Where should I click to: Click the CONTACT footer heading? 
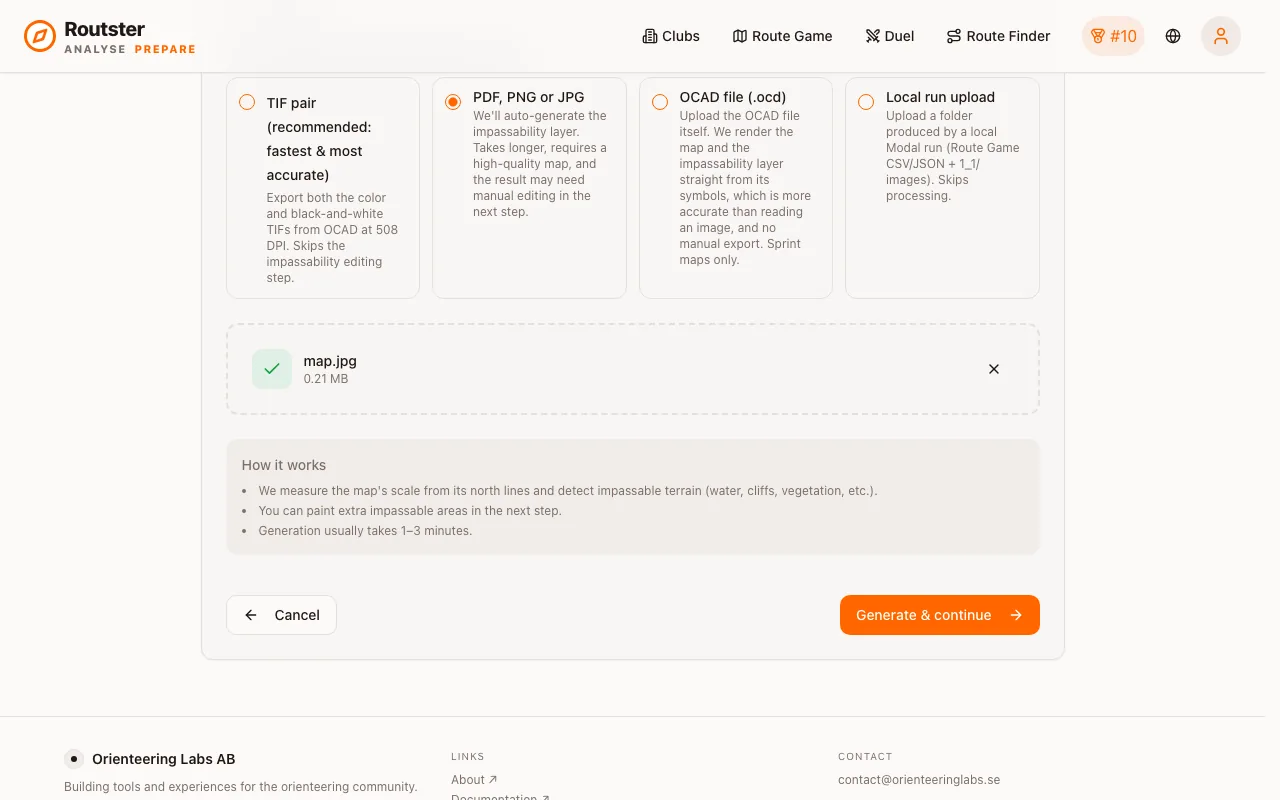[865, 757]
